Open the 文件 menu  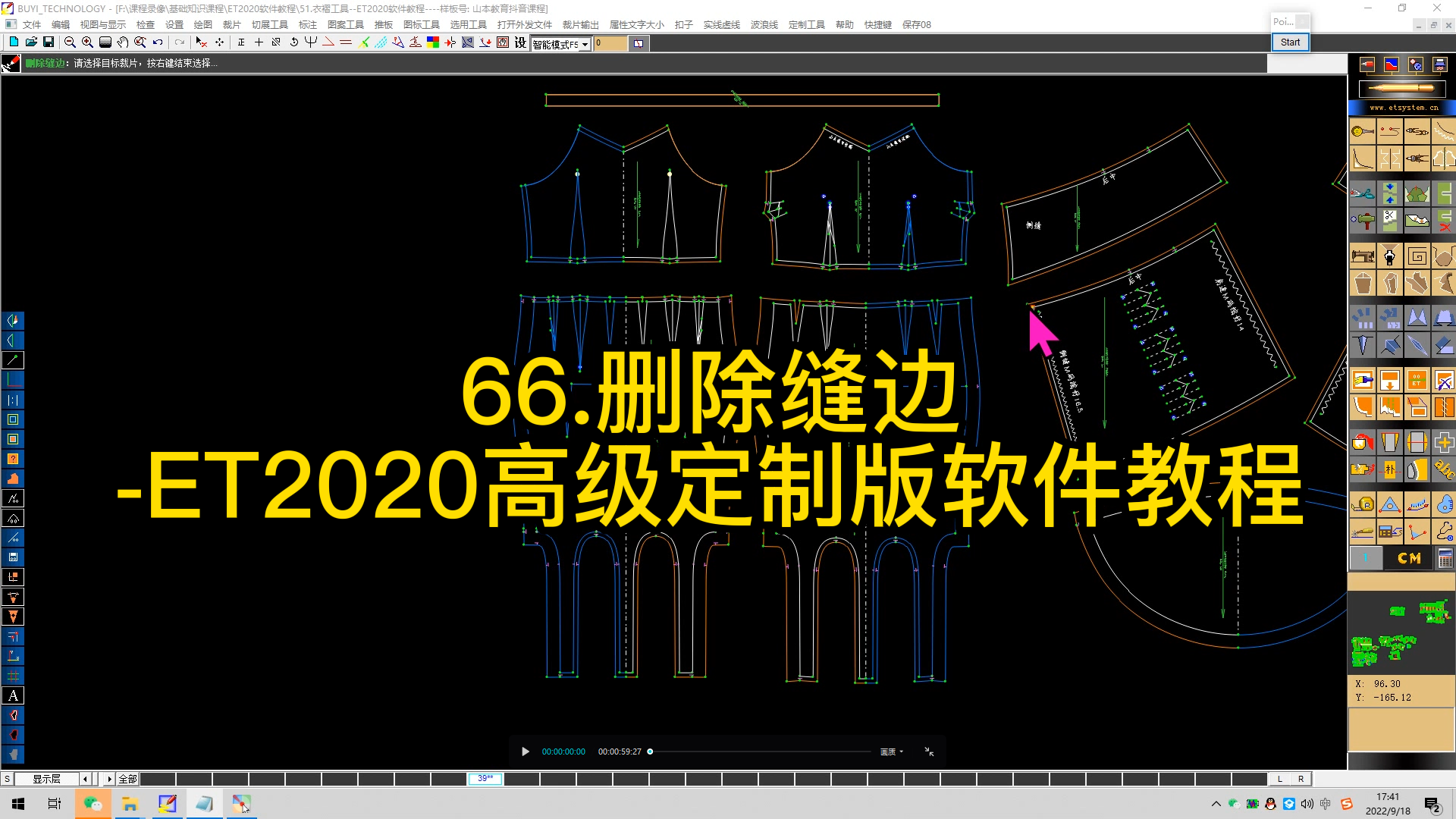coord(32,24)
